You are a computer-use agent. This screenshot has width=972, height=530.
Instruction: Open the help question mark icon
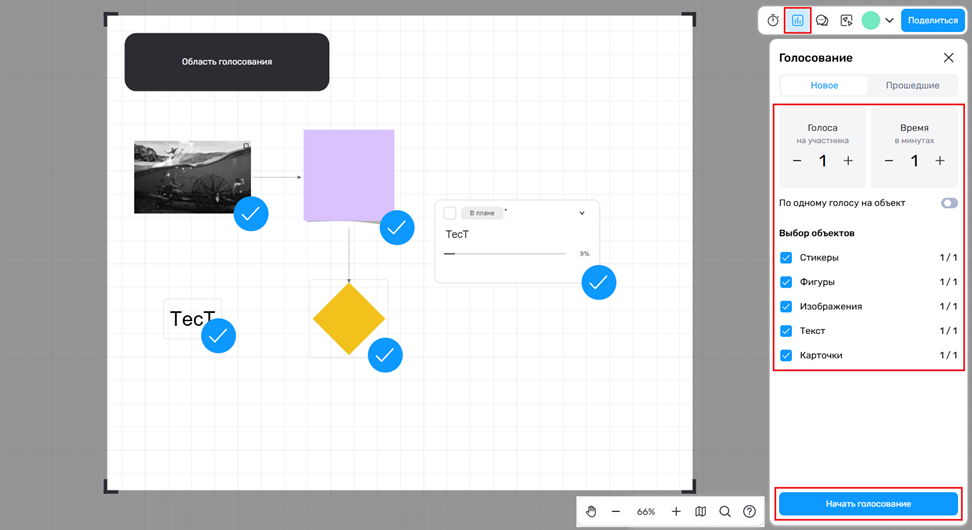(x=749, y=512)
